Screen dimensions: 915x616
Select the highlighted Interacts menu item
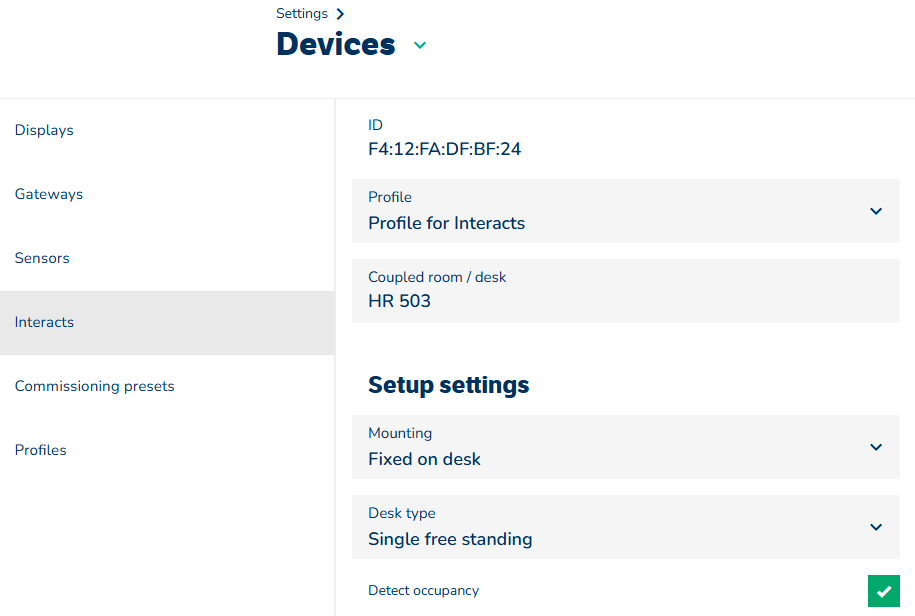point(45,322)
